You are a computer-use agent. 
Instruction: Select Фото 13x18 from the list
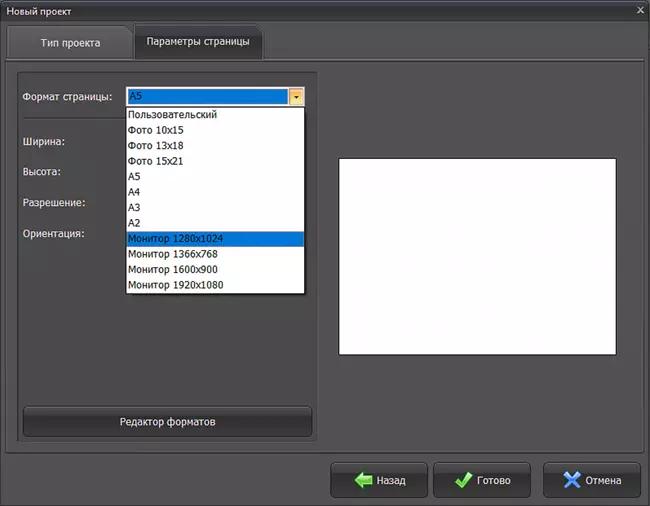pyautogui.click(x=215, y=145)
